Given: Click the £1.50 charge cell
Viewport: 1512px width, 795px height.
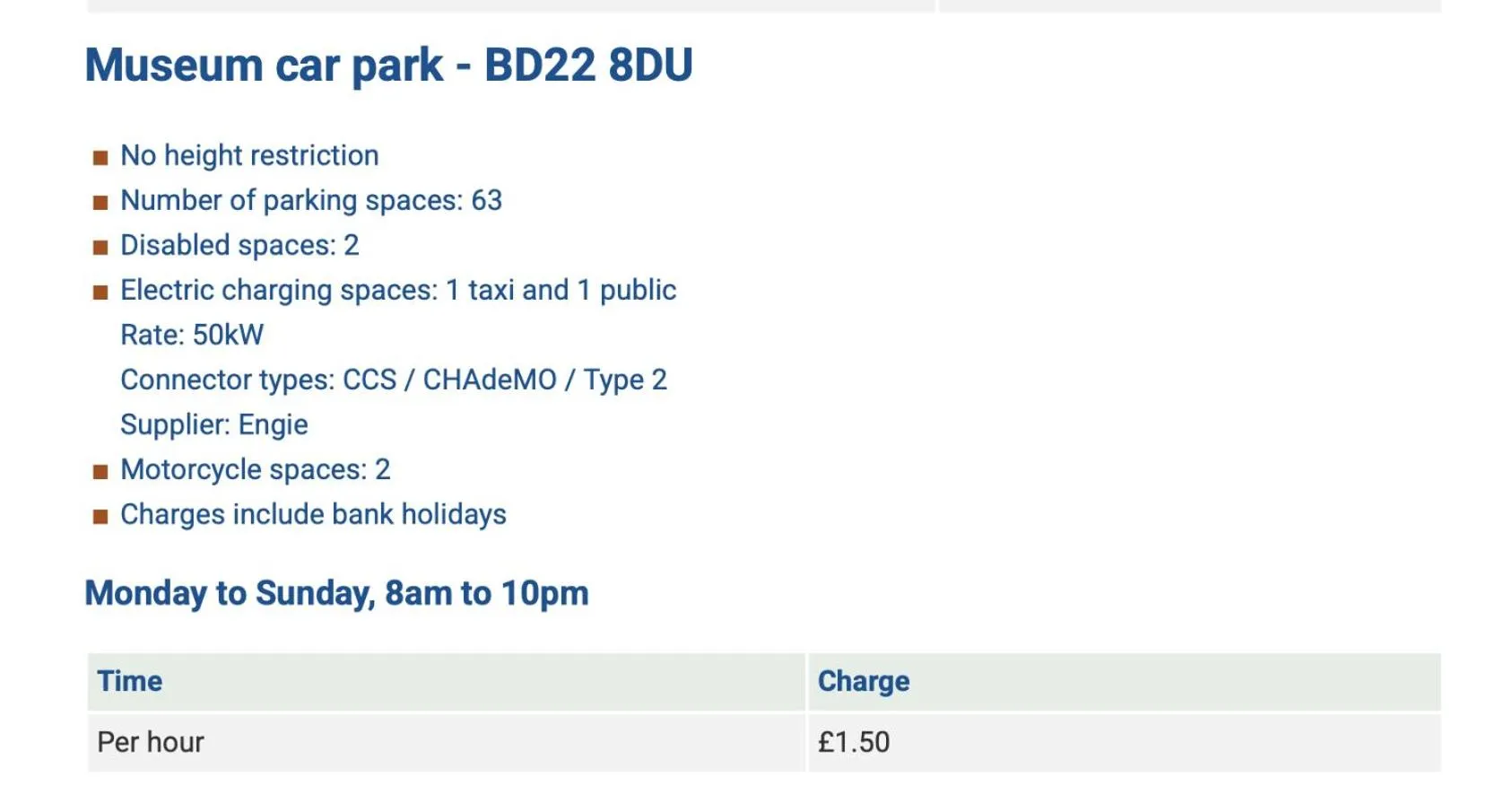Looking at the screenshot, I should coord(854,742).
